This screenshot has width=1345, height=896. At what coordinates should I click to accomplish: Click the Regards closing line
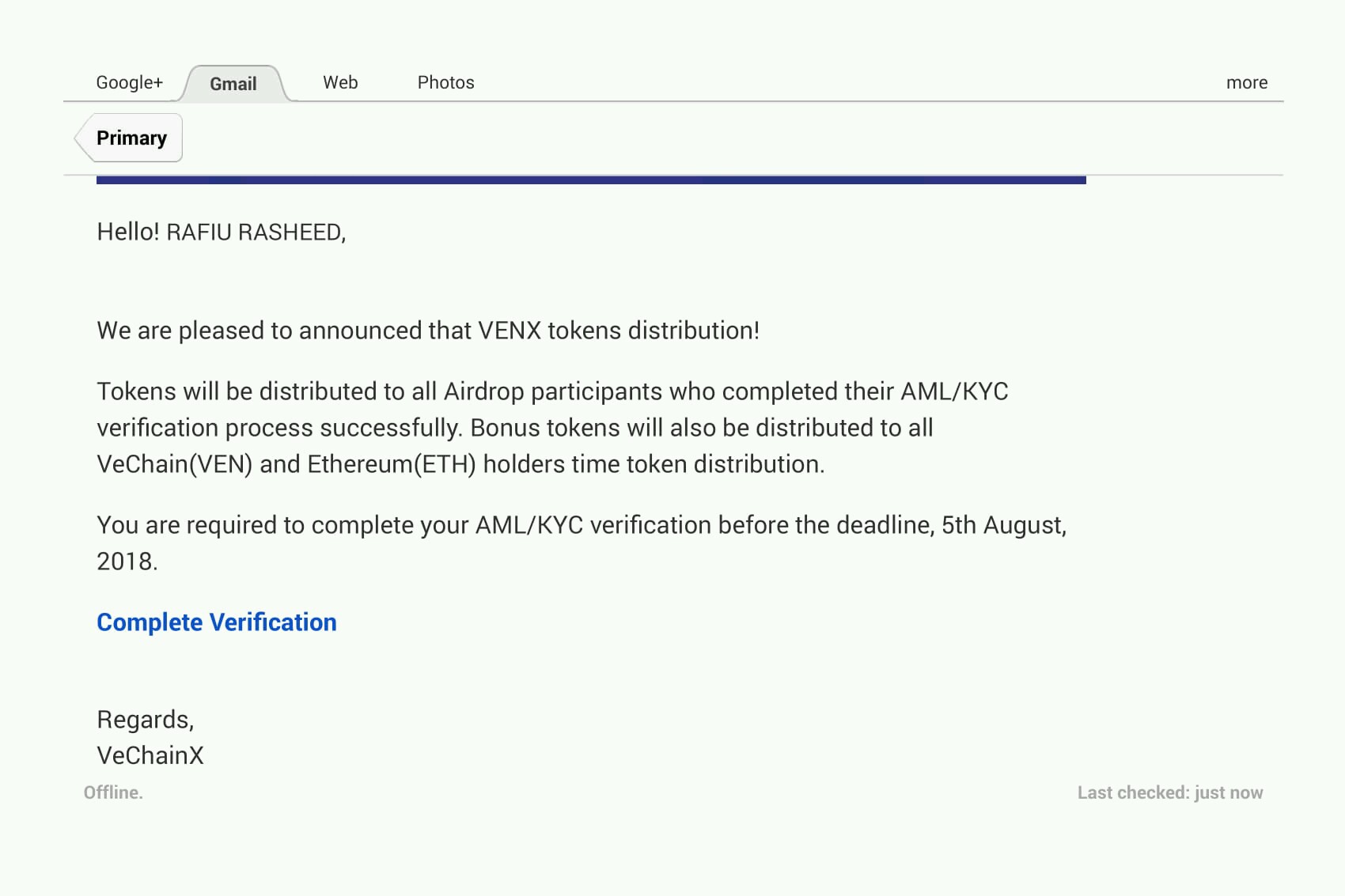pyautogui.click(x=146, y=720)
